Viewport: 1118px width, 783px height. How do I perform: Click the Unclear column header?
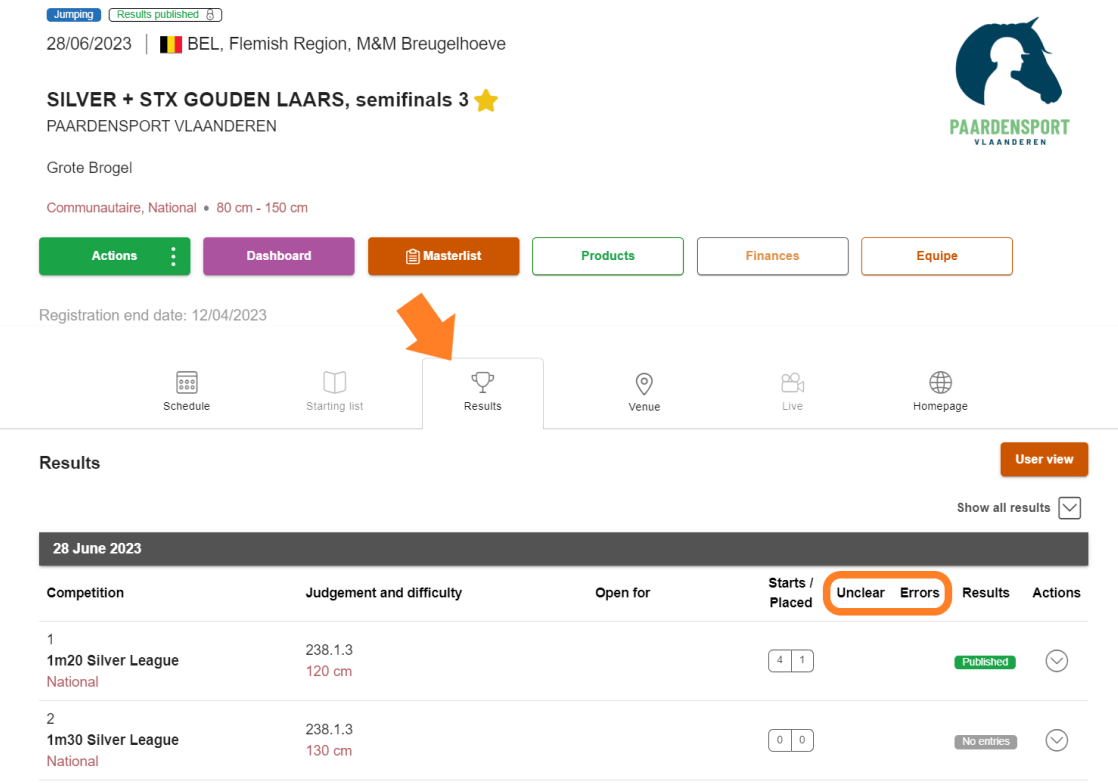(861, 593)
